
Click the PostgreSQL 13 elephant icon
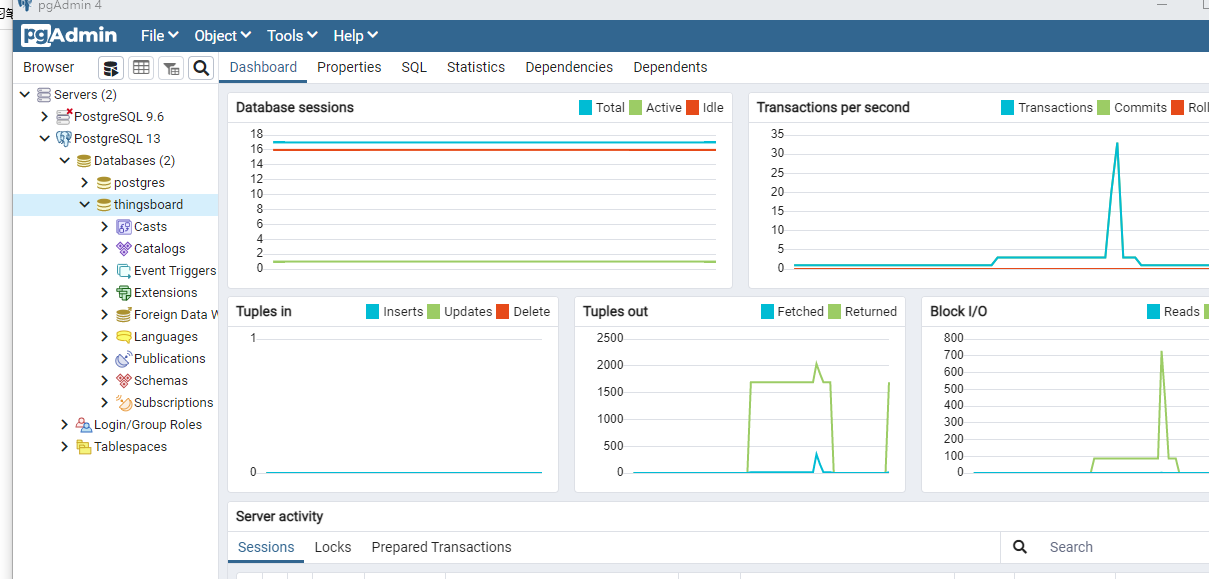[64, 139]
